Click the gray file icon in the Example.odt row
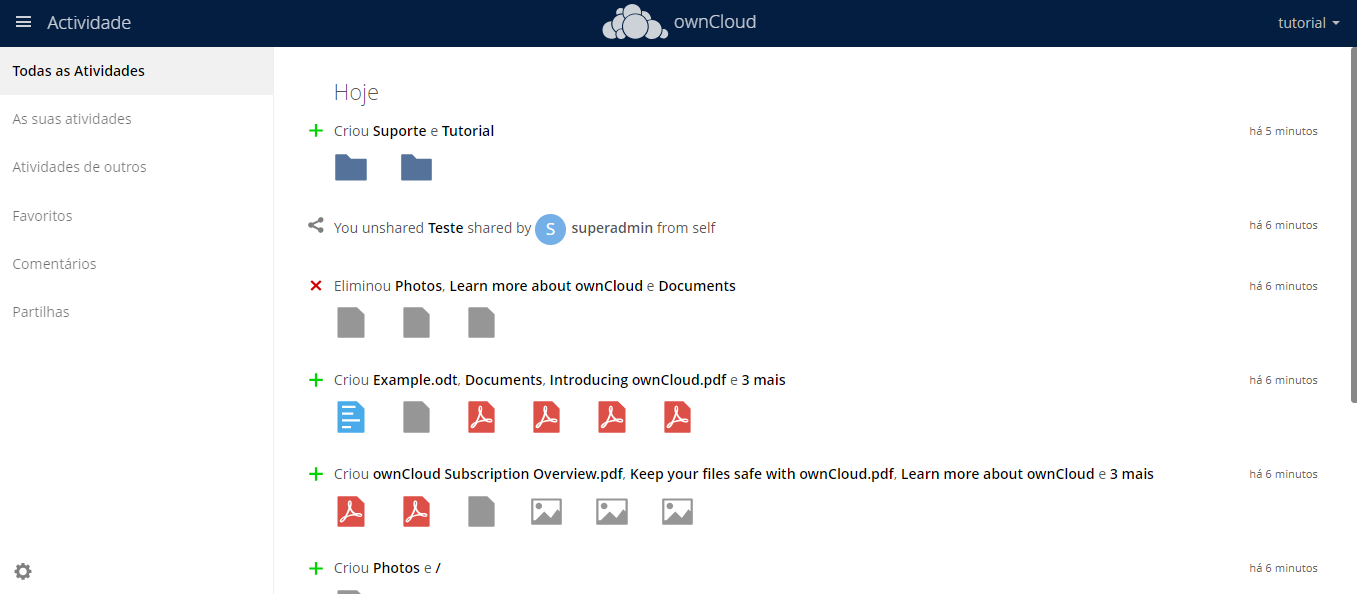The width and height of the screenshot is (1357, 594). 416,416
